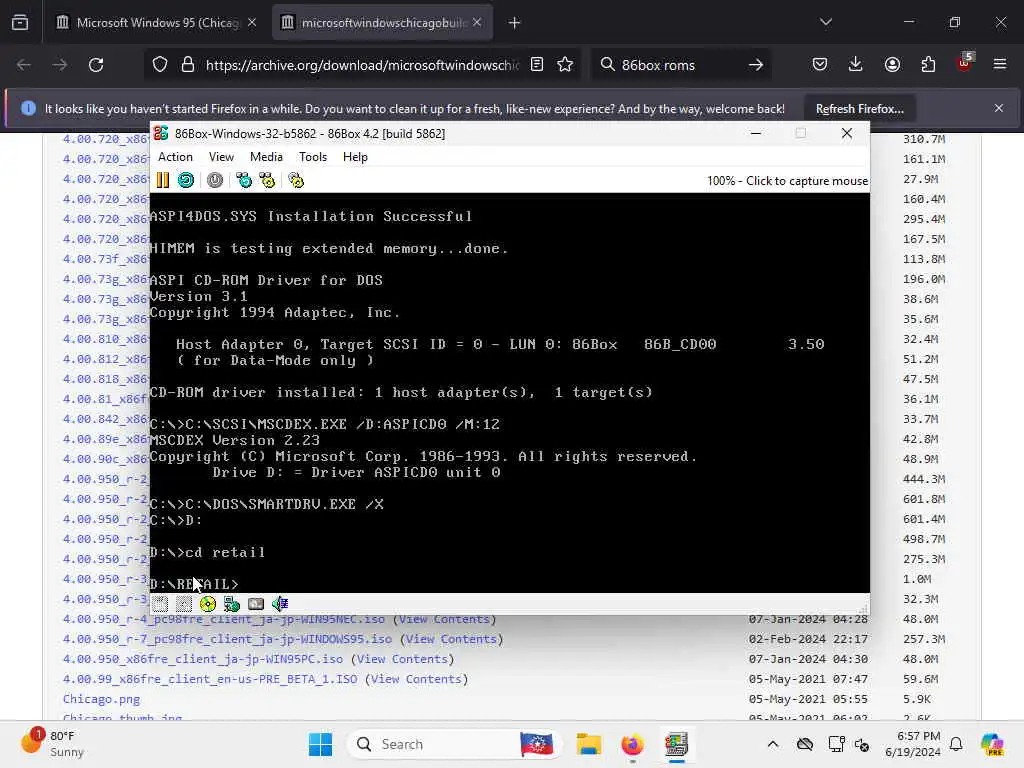The width and height of the screenshot is (1024, 768).
Task: Open View Contents for PRE_BETA_1.ISO
Action: (417, 679)
